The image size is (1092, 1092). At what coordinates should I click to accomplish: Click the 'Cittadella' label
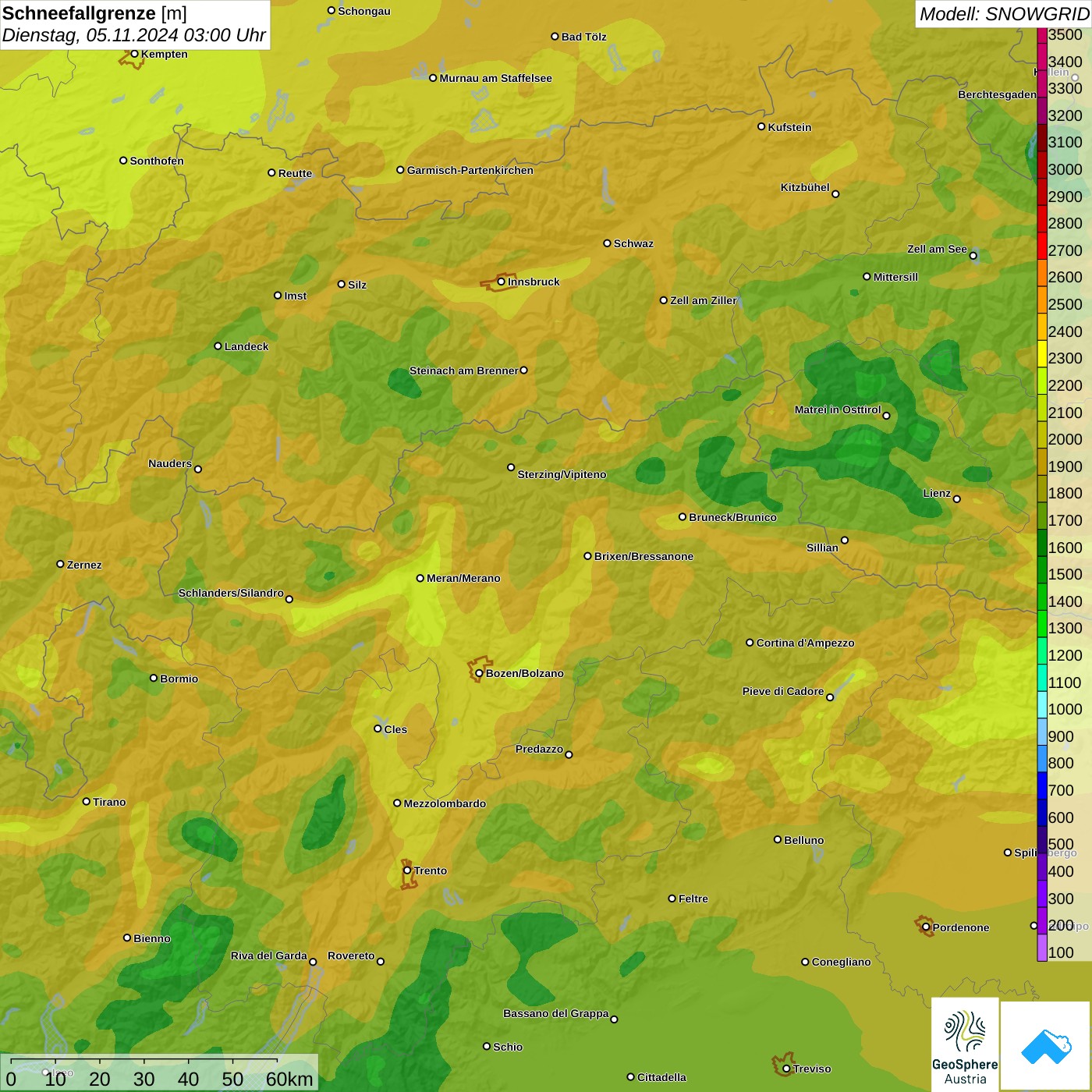[x=661, y=1077]
